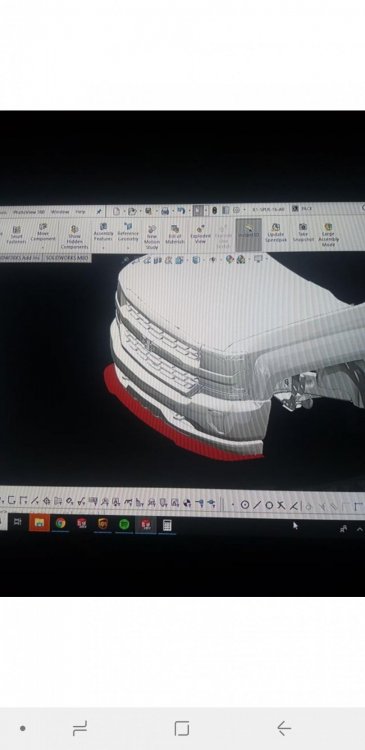Create a New Motion Study
The image size is (365, 750).
[152, 237]
